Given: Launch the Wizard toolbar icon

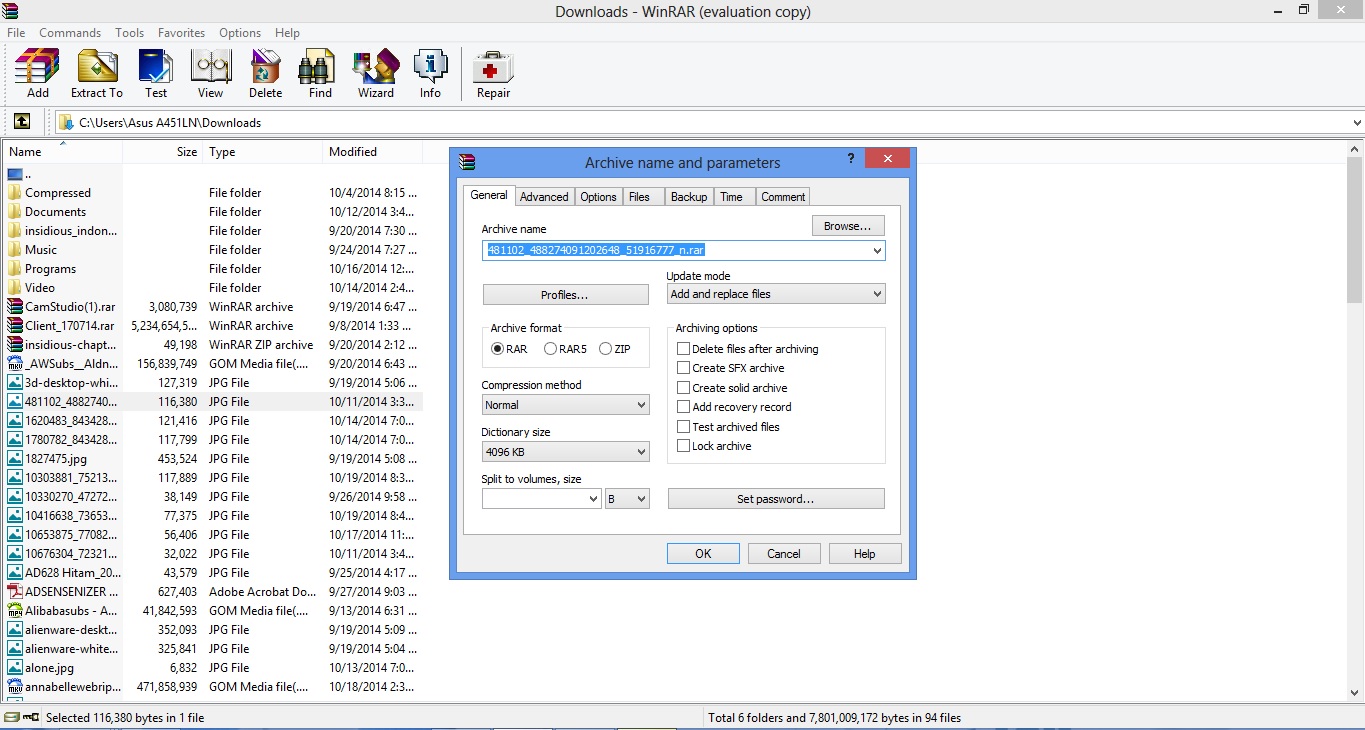Looking at the screenshot, I should click(375, 67).
